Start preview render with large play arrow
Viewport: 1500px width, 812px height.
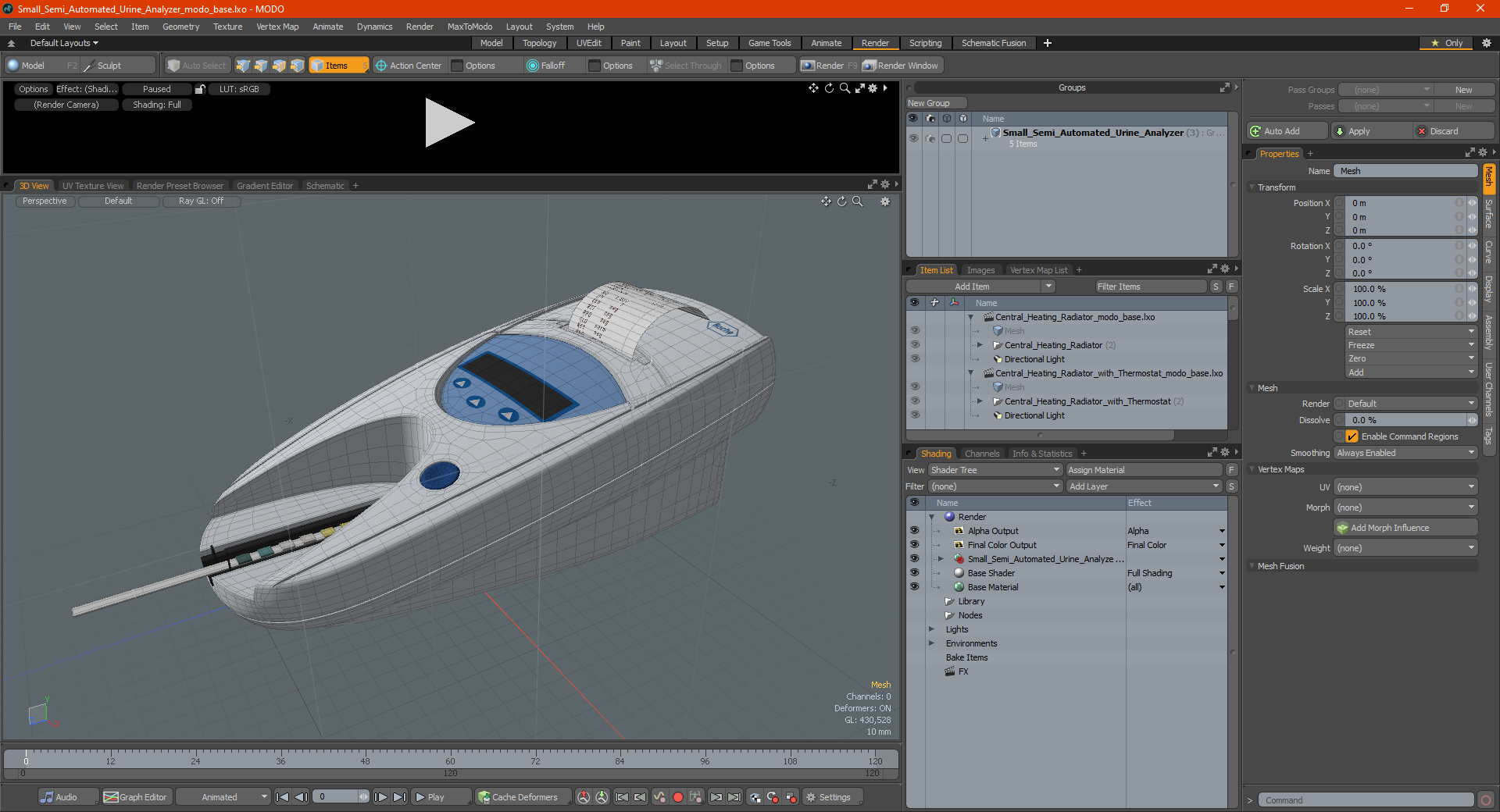(449, 123)
